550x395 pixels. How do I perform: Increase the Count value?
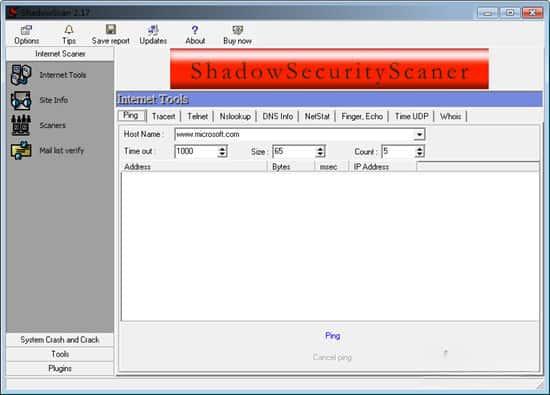(420, 149)
